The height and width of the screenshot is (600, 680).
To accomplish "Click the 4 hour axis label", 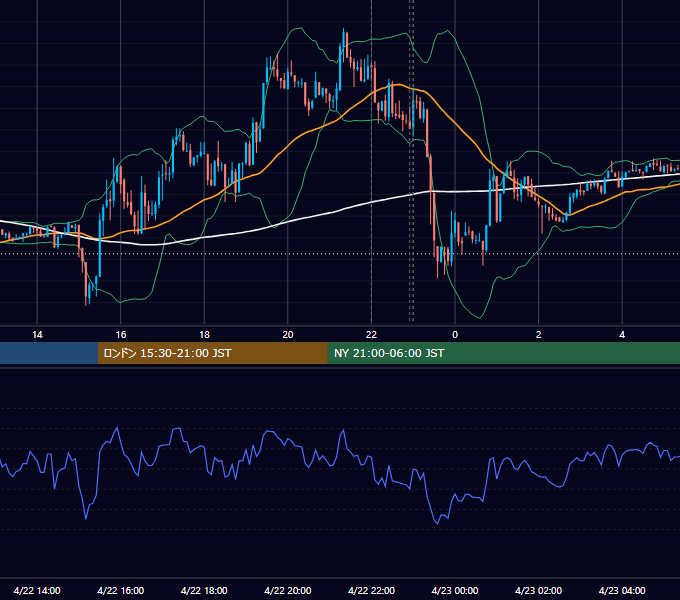I will (622, 335).
